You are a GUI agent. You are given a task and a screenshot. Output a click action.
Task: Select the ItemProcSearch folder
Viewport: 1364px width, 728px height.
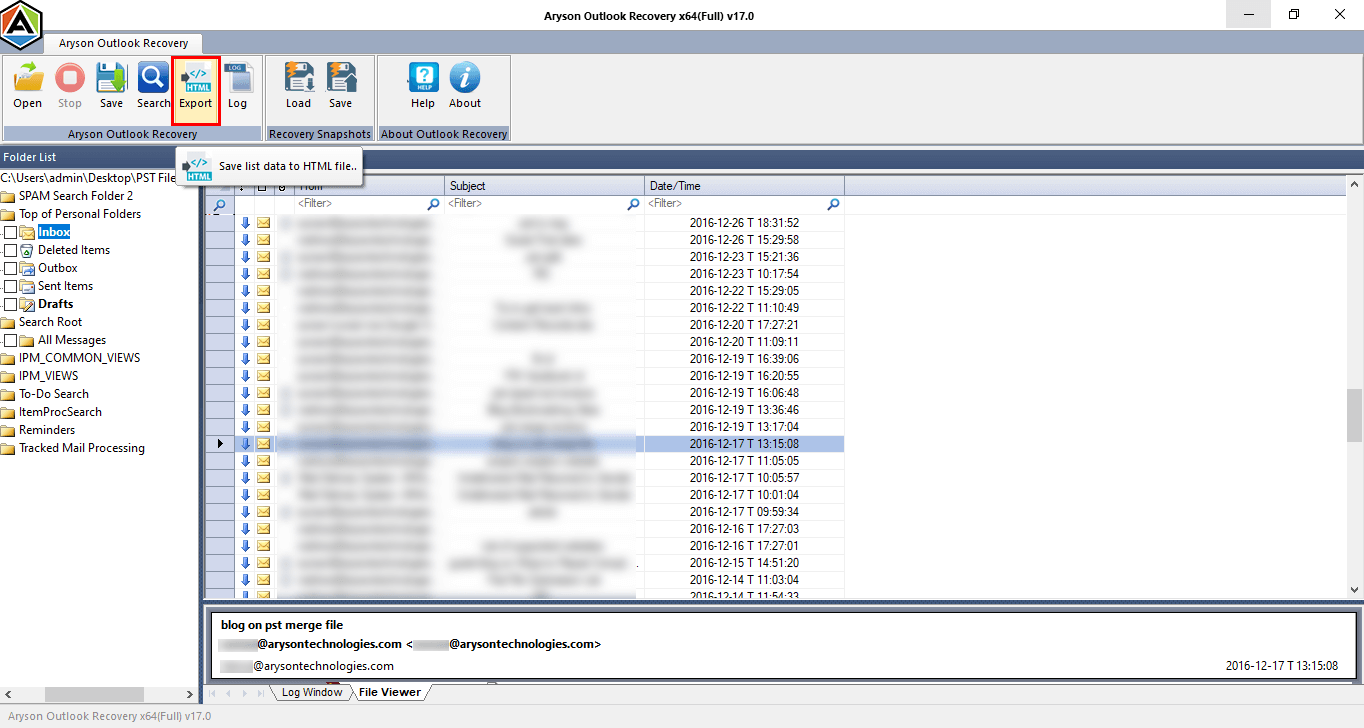(x=60, y=412)
